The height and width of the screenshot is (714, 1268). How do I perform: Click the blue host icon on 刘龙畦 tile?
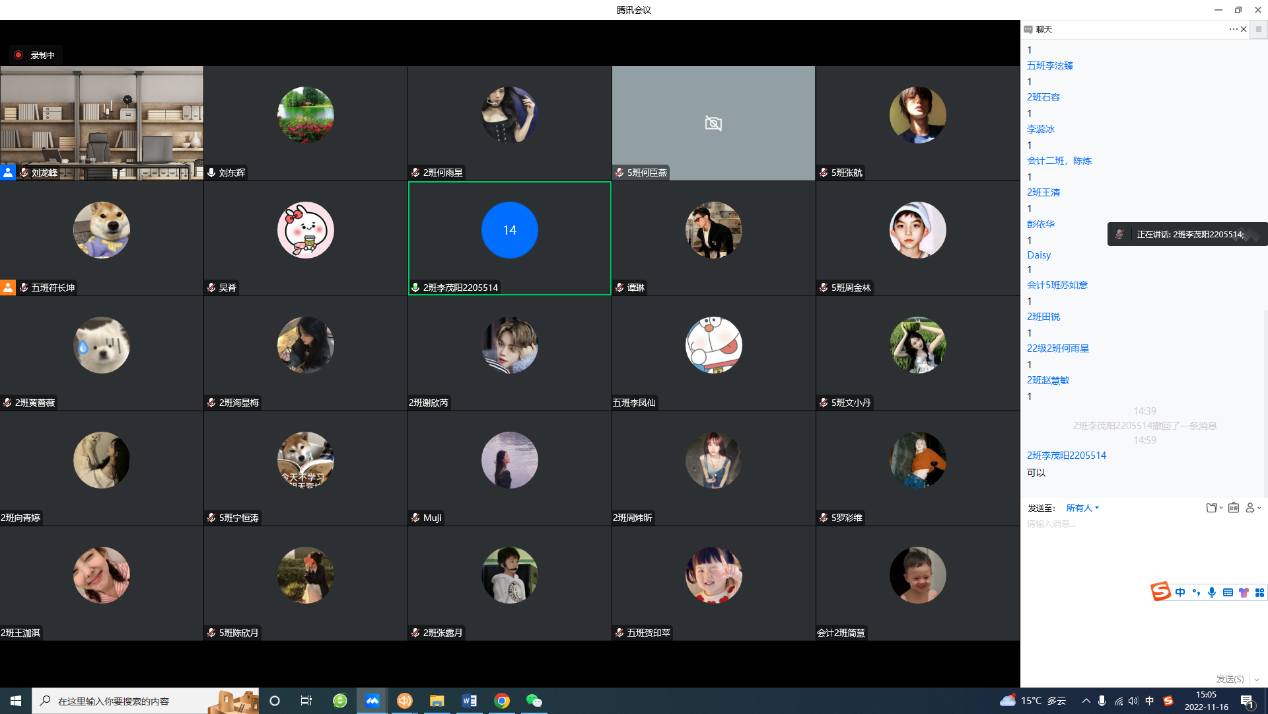point(8,172)
